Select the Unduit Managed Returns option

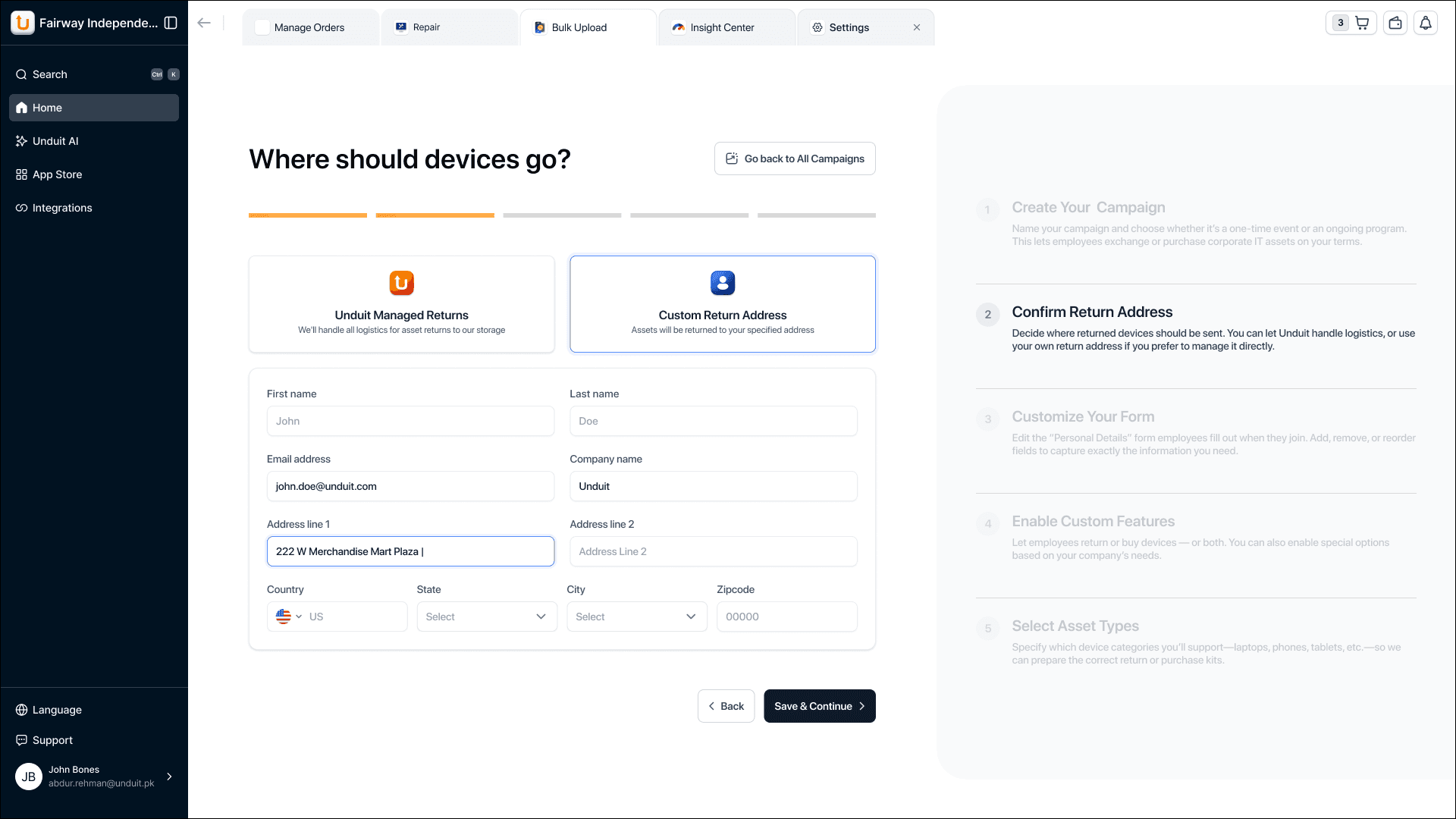(x=401, y=304)
